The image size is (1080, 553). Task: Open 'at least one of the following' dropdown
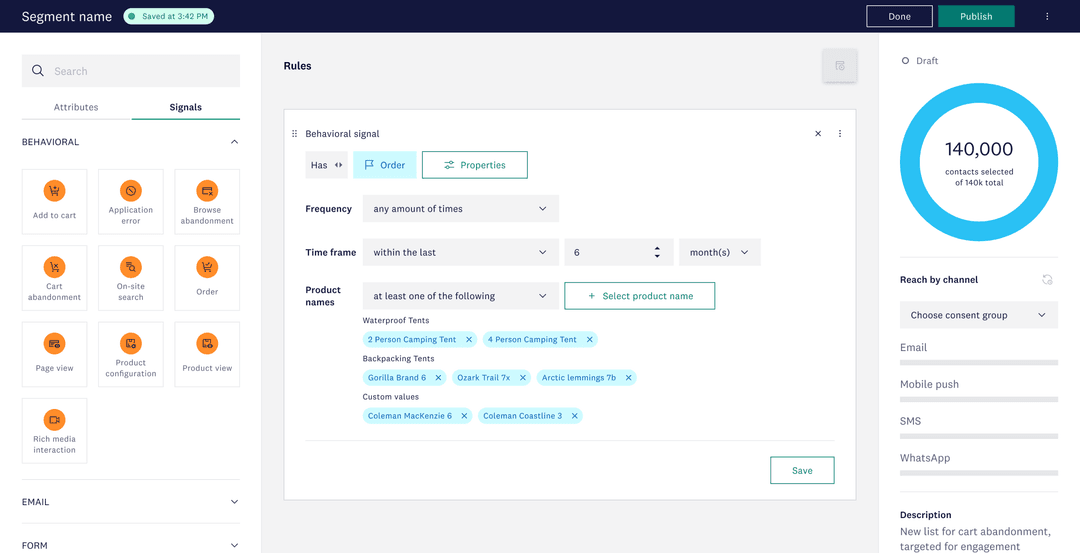[x=461, y=296]
